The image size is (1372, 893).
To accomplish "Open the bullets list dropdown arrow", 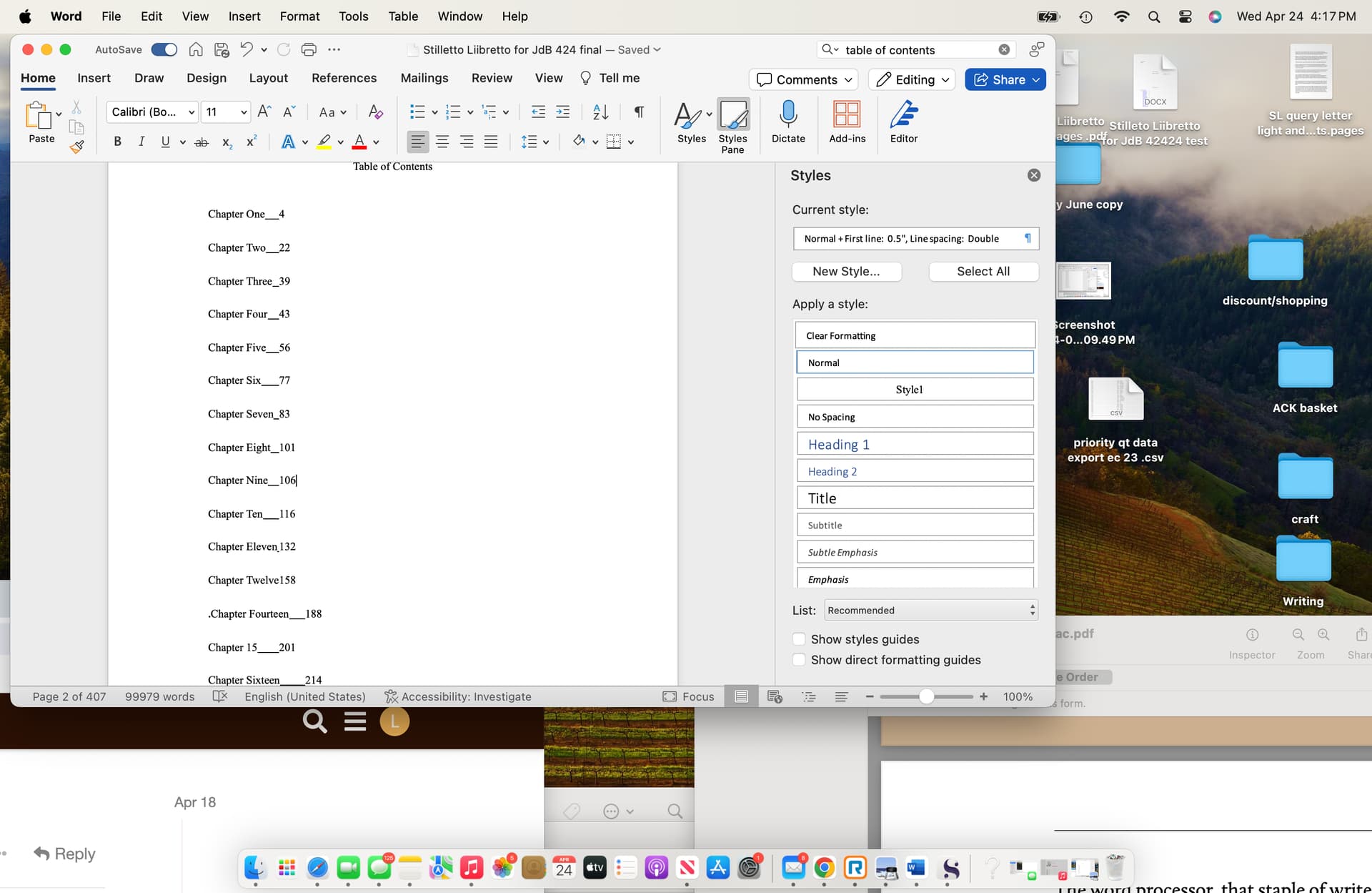I will tap(434, 112).
